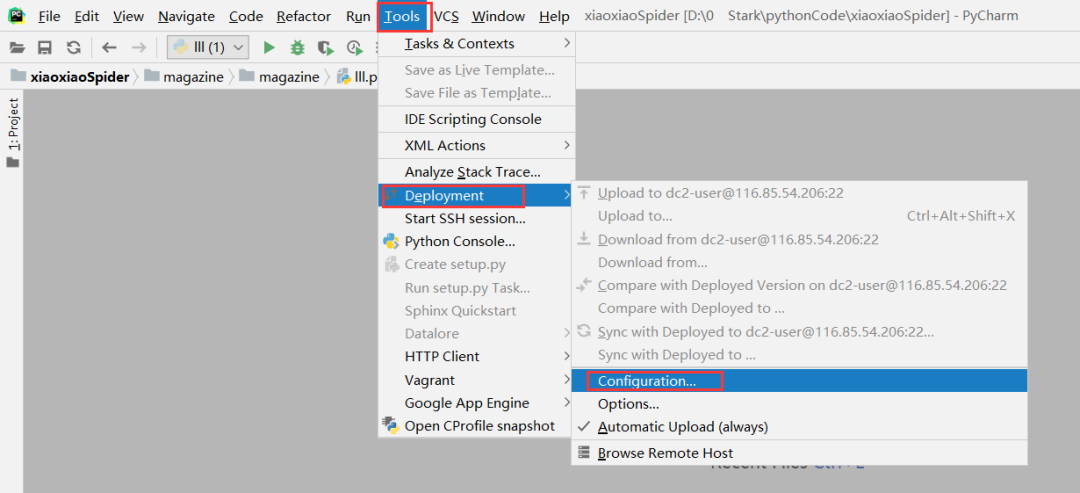Start debugging with the bug icon

pyautogui.click(x=297, y=47)
